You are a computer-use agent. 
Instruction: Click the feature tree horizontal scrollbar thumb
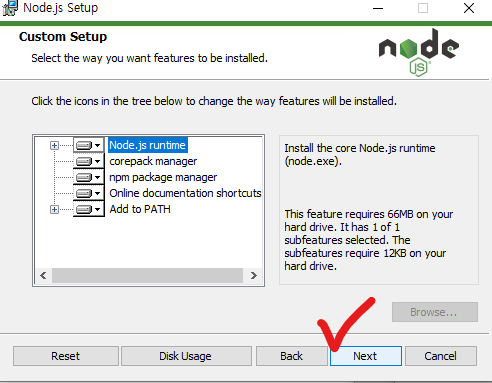147,275
